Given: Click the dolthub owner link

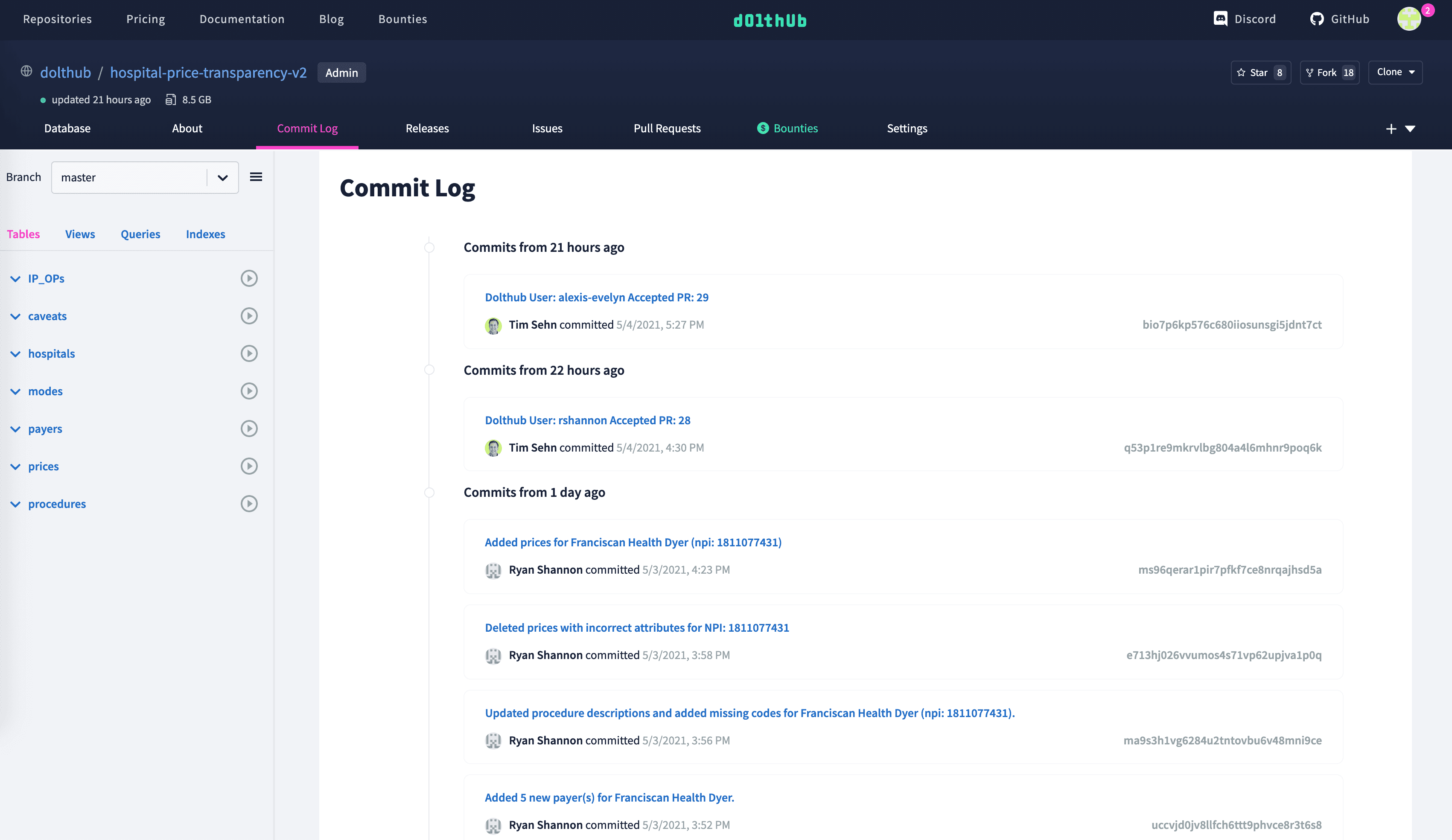Looking at the screenshot, I should (x=66, y=73).
